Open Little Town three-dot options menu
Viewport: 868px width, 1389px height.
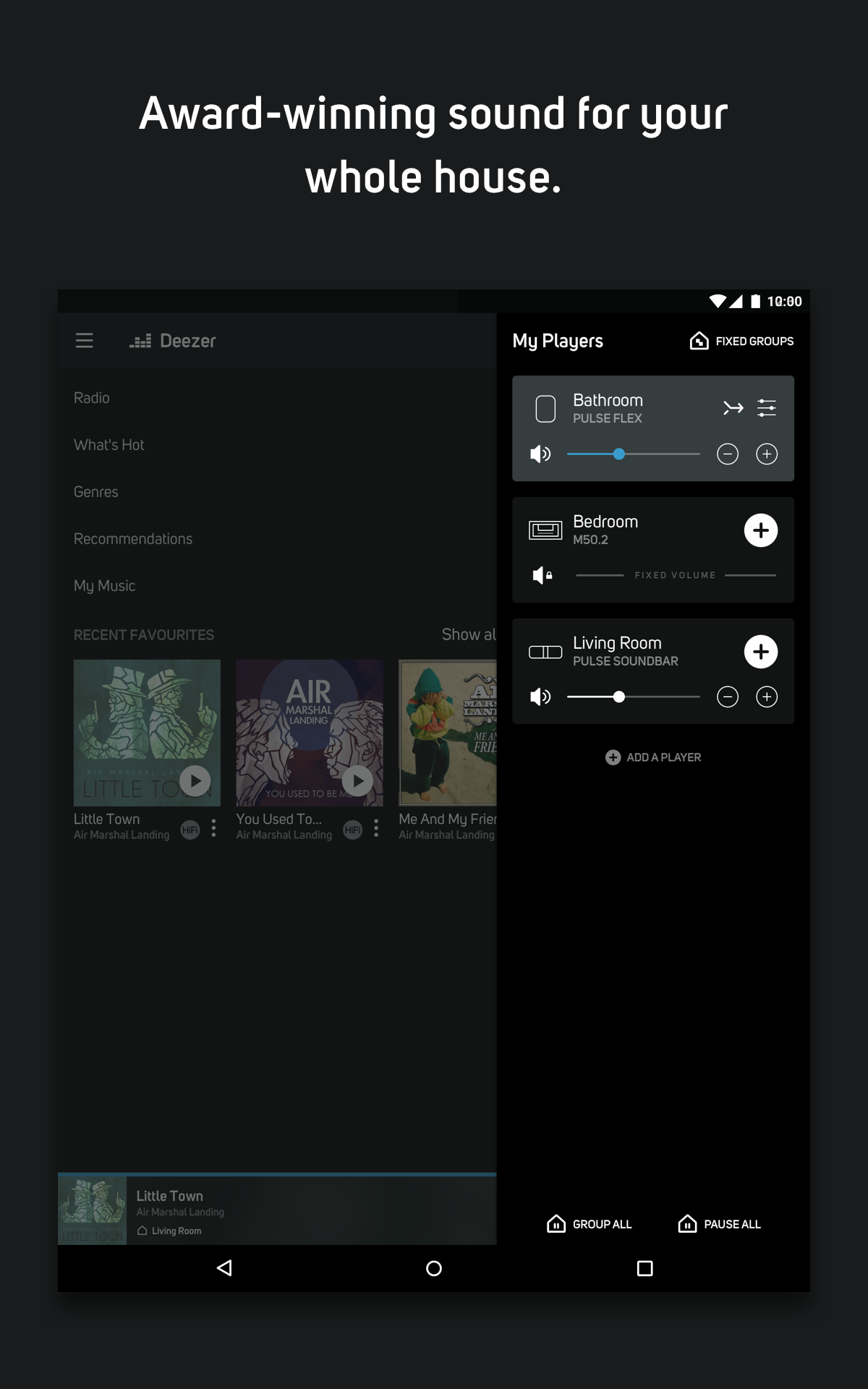(x=213, y=828)
